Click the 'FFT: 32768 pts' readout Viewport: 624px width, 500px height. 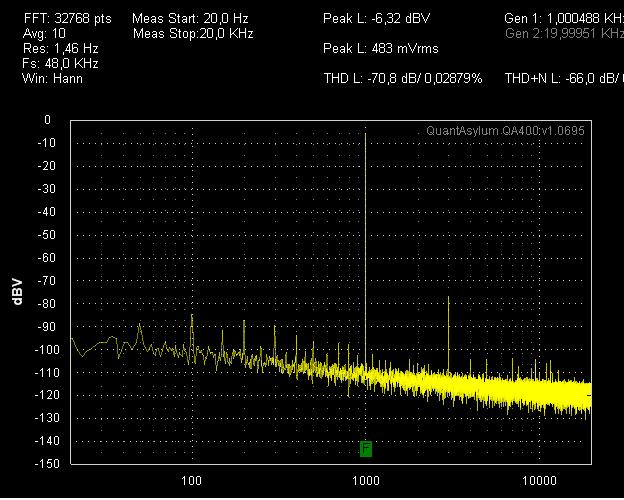[68, 18]
